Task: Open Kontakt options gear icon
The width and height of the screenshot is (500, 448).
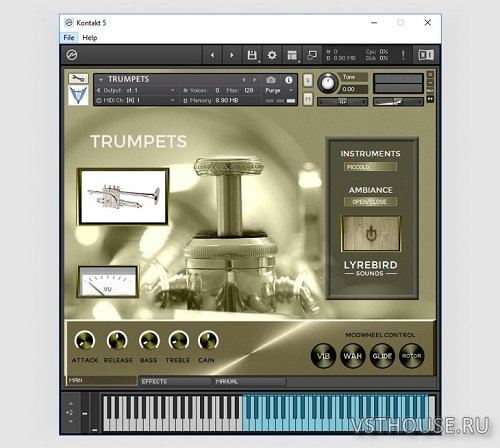Action: (272, 55)
